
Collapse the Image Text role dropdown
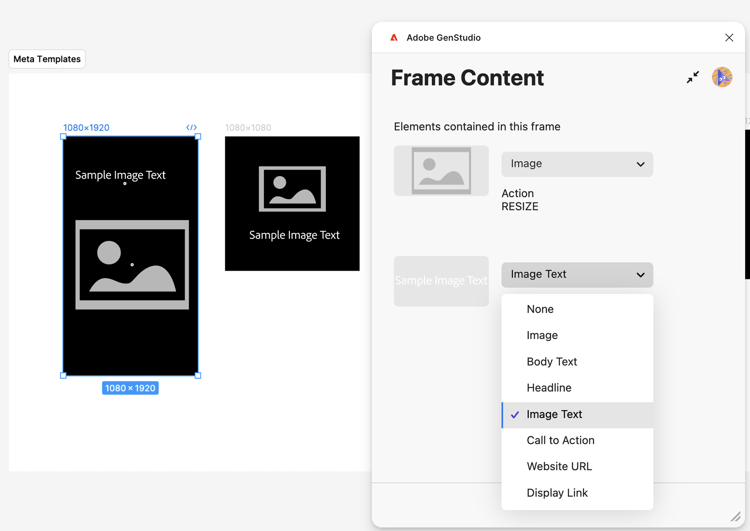point(577,275)
